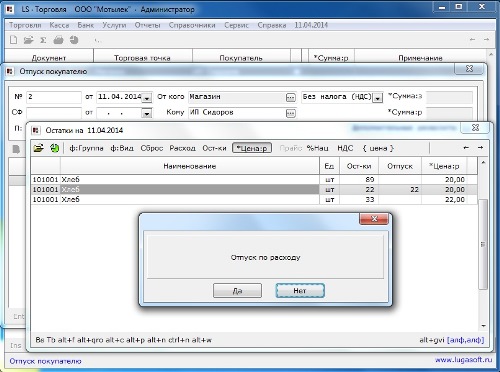Click the left arrow in Остатки toolbar
Viewport: 500px width, 372px height.
(466, 147)
